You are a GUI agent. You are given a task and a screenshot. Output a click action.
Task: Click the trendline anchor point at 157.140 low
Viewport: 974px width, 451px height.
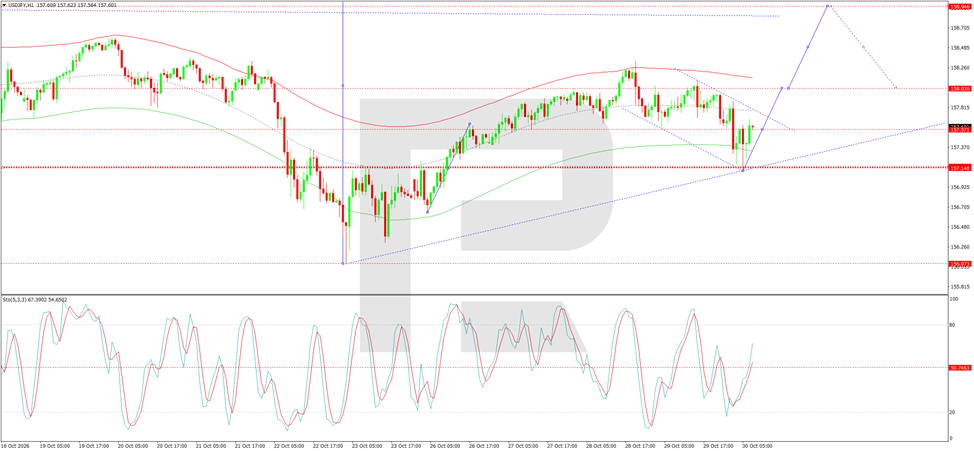[x=743, y=170]
